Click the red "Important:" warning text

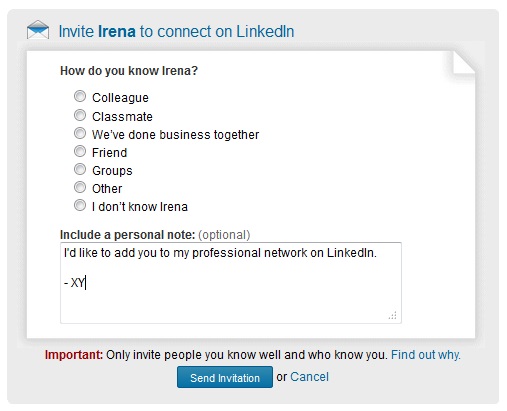74,355
